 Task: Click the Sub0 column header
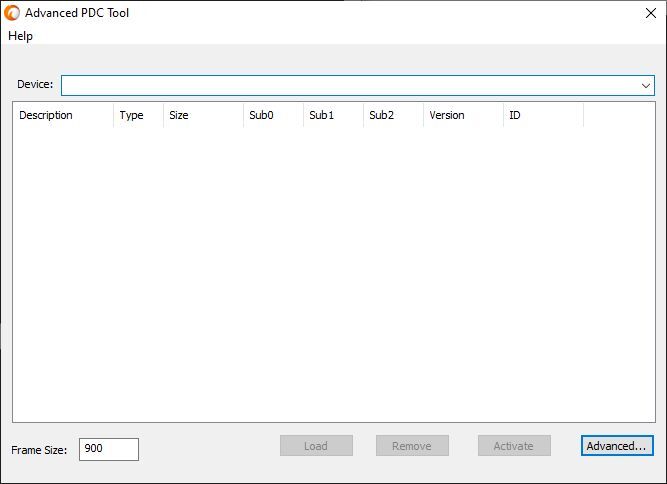[x=274, y=115]
